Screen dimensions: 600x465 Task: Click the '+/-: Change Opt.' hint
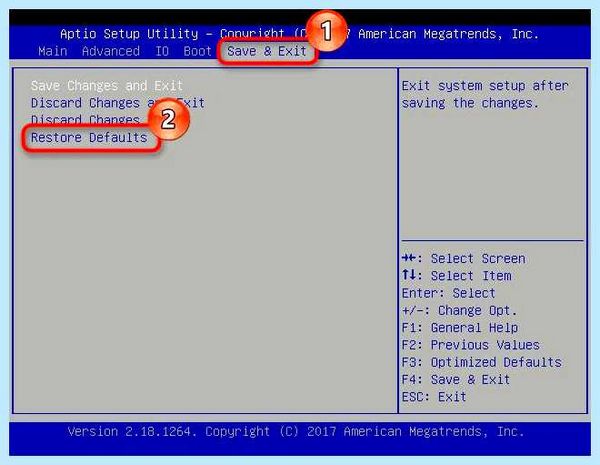pyautogui.click(x=459, y=310)
